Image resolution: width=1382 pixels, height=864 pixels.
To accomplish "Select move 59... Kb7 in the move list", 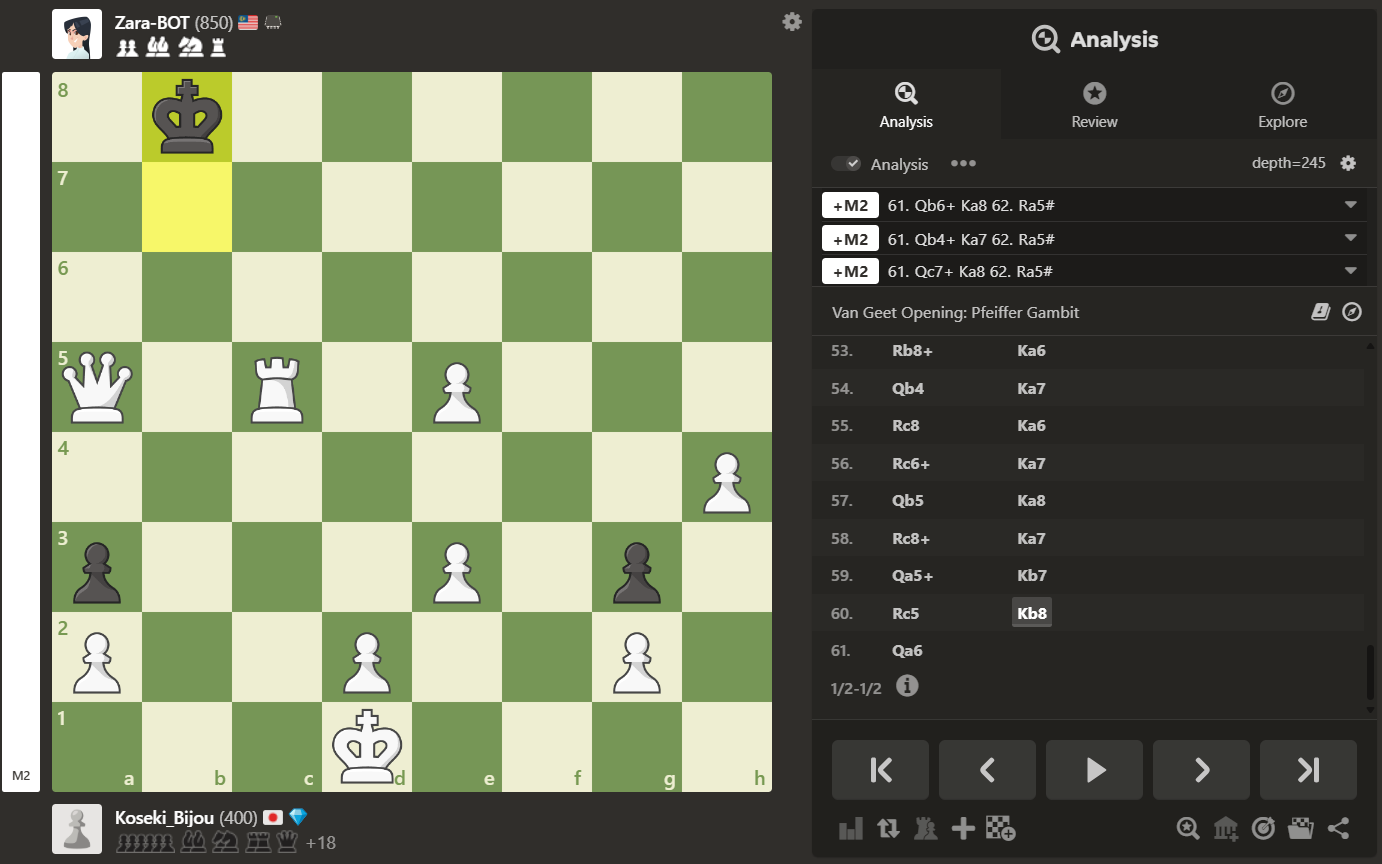I will 1031,576.
